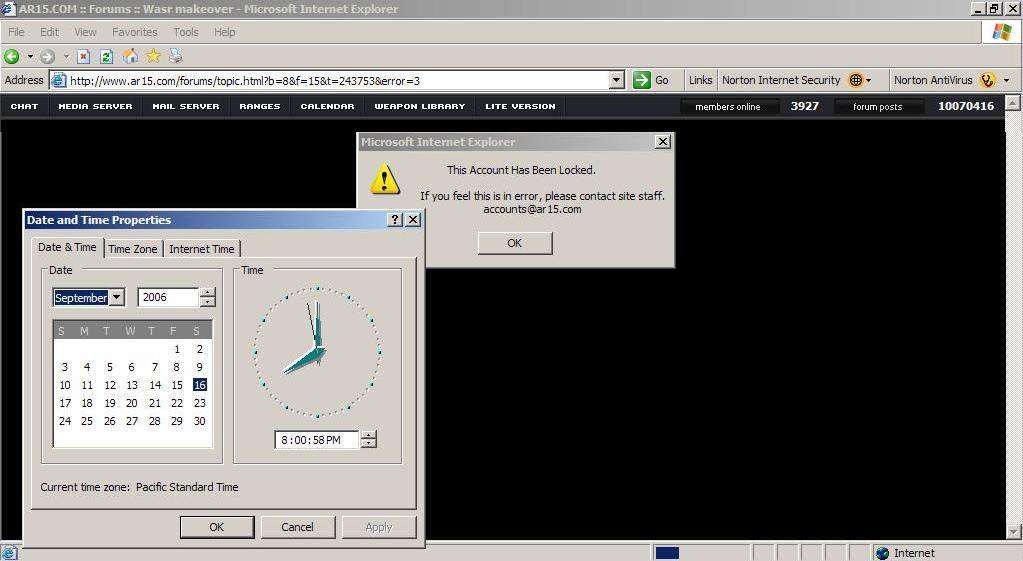
Task: Decrease the year with down spinner
Action: [207, 302]
